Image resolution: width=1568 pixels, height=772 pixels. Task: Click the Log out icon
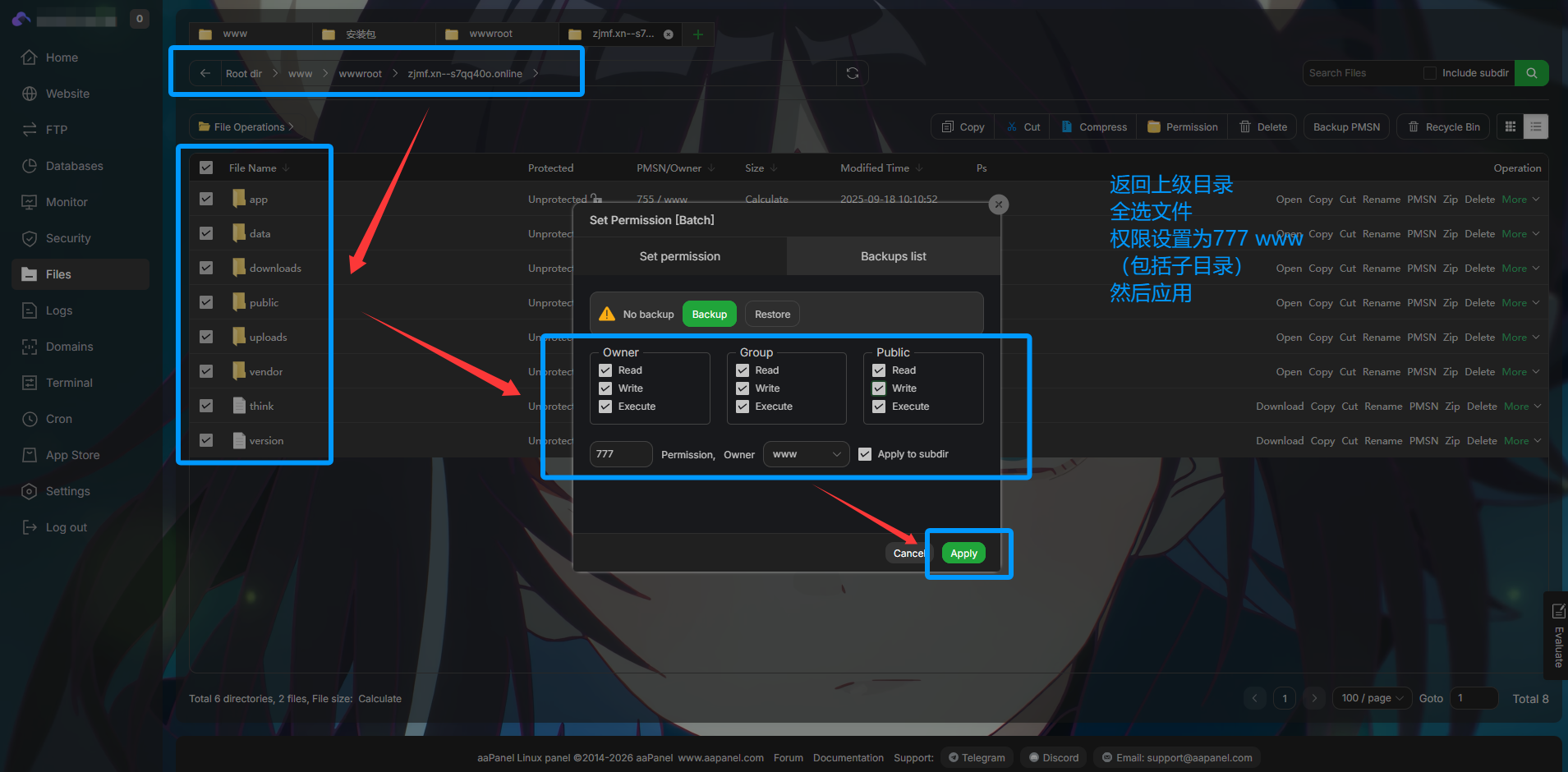(30, 527)
